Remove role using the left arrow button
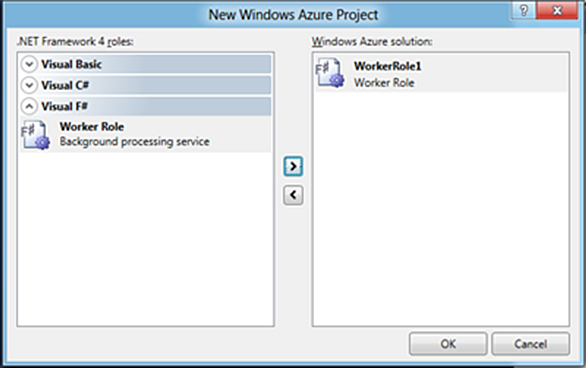This screenshot has width=586, height=368. point(293,195)
